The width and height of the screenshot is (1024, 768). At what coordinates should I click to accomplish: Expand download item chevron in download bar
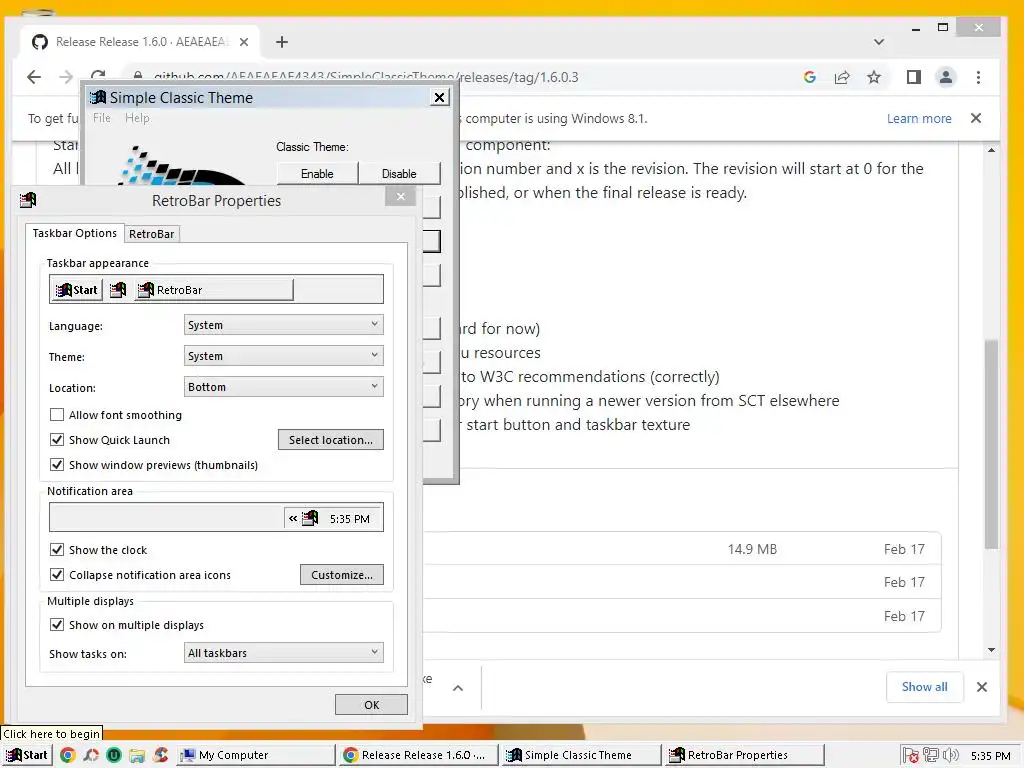[458, 688]
